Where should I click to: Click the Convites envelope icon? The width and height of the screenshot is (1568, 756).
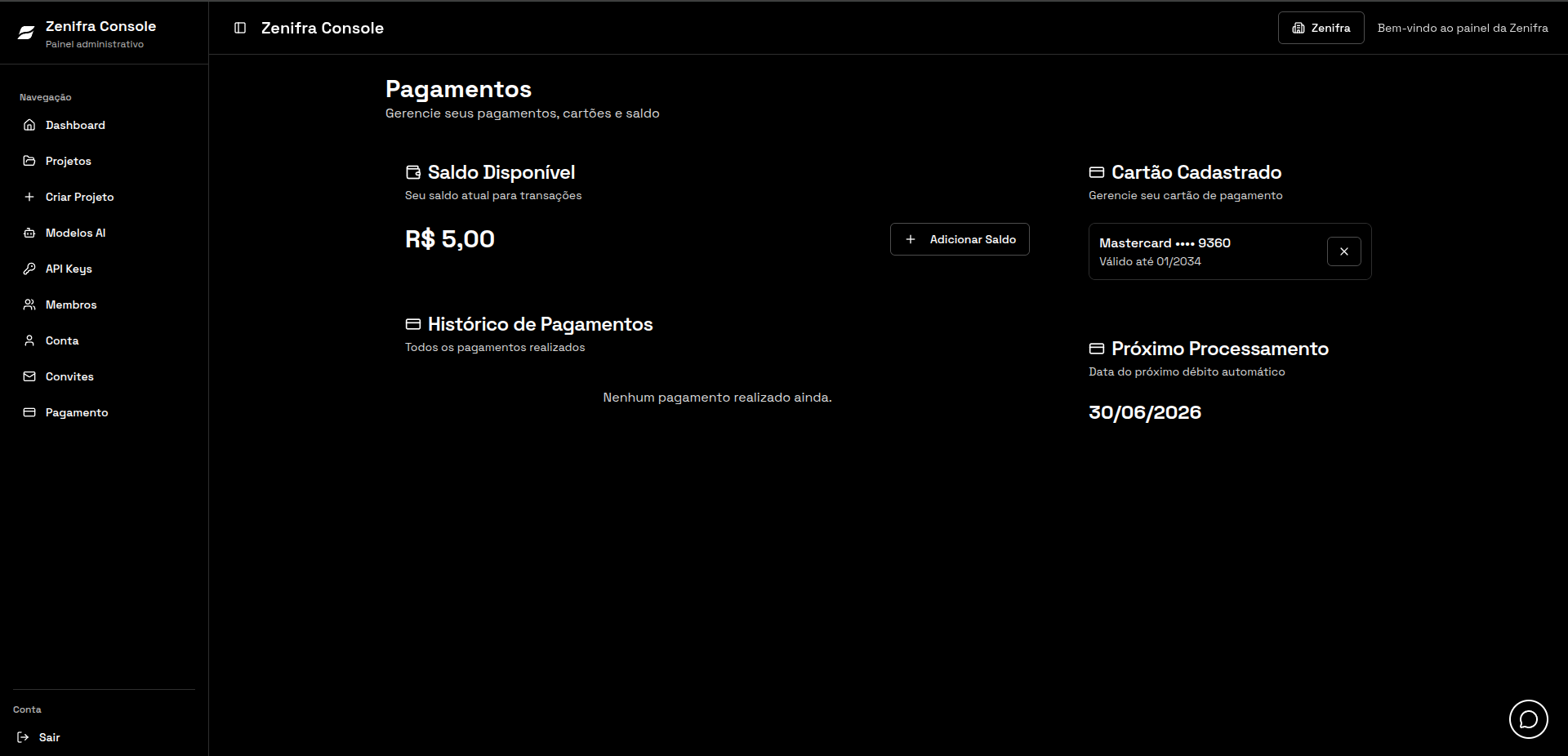point(29,376)
